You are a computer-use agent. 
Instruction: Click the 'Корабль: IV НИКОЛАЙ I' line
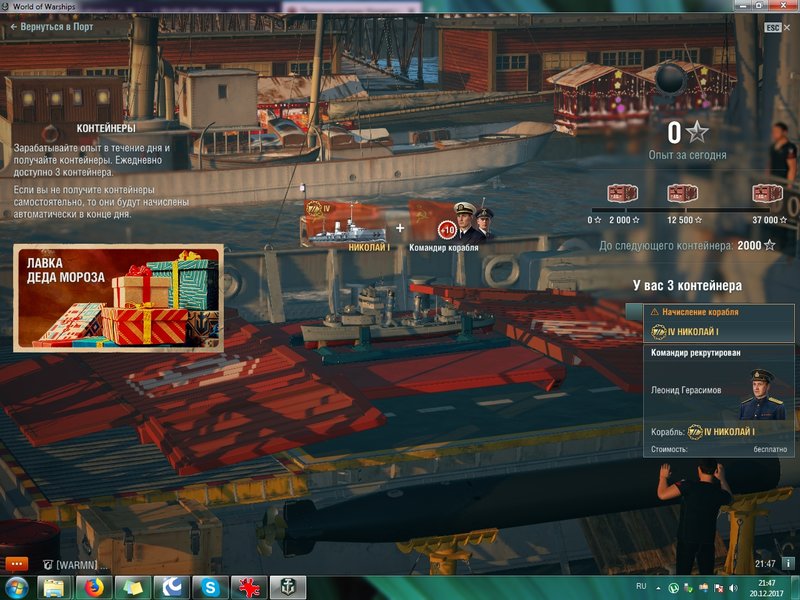[x=703, y=432]
